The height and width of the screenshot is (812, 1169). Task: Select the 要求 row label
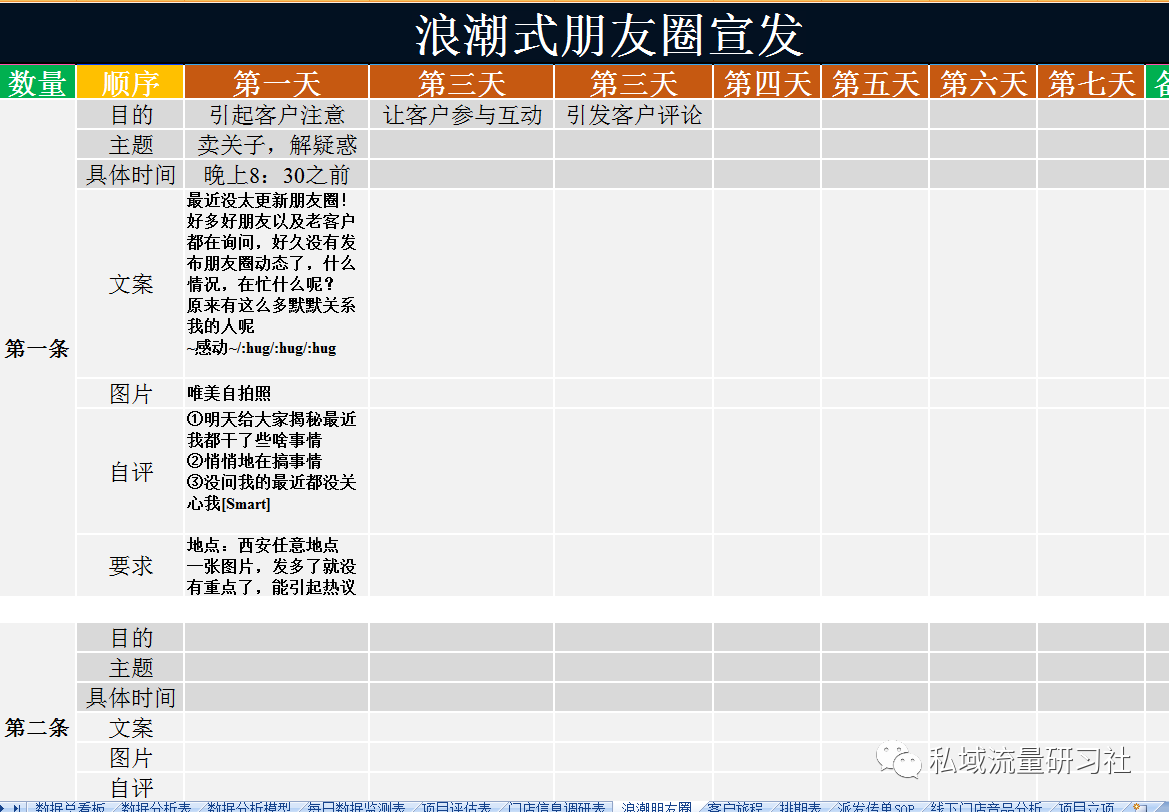[x=130, y=566]
